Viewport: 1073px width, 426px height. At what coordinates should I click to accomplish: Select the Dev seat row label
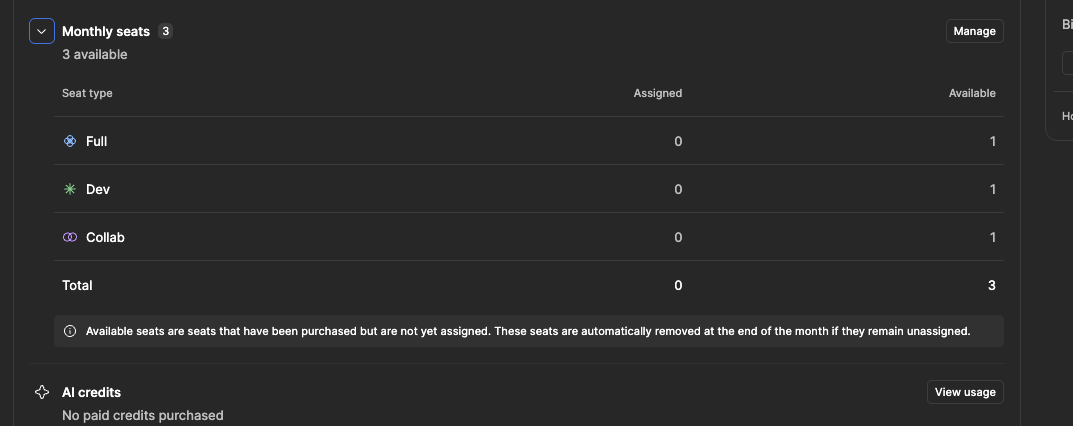pos(98,189)
